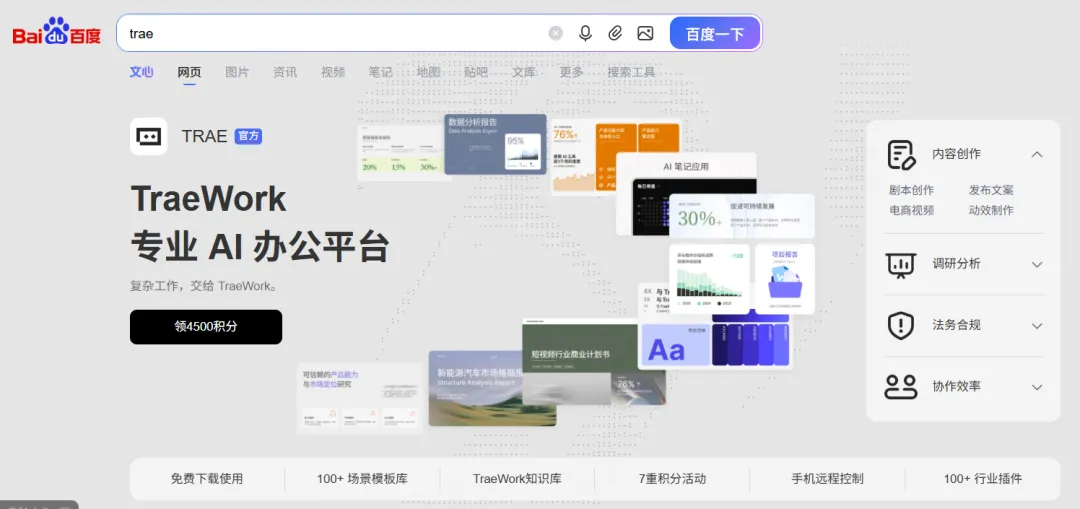The height and width of the screenshot is (509, 1080).
Task: Open the Aa typography thumbnail card
Action: (x=676, y=345)
